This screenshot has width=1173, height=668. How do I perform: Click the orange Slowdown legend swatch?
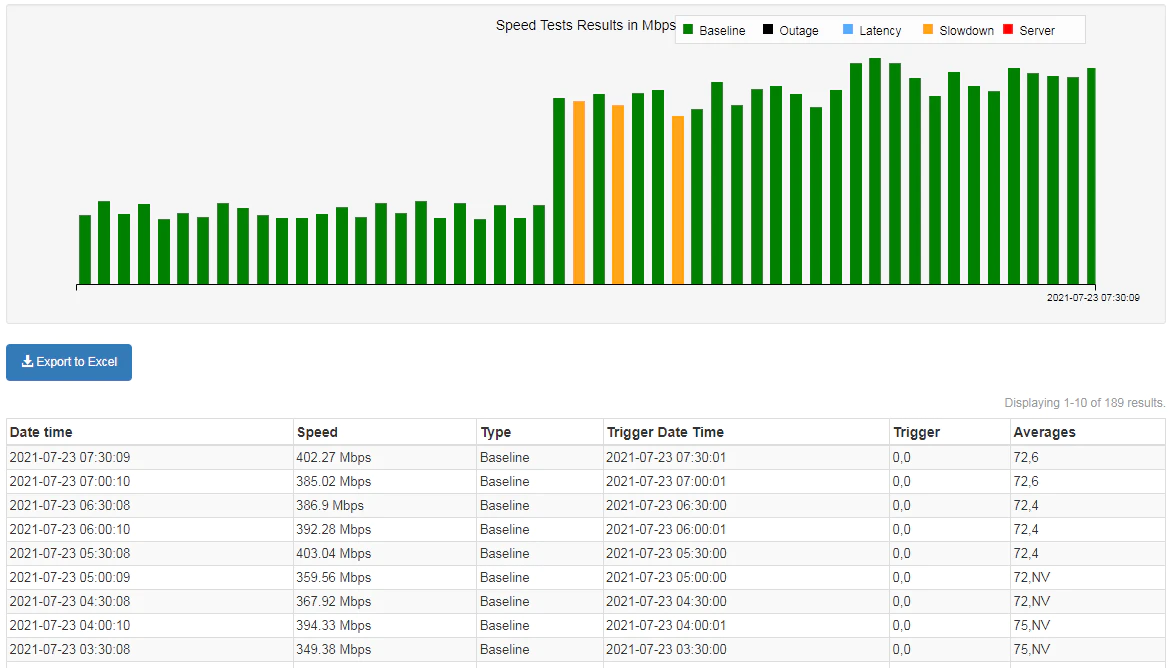point(928,30)
